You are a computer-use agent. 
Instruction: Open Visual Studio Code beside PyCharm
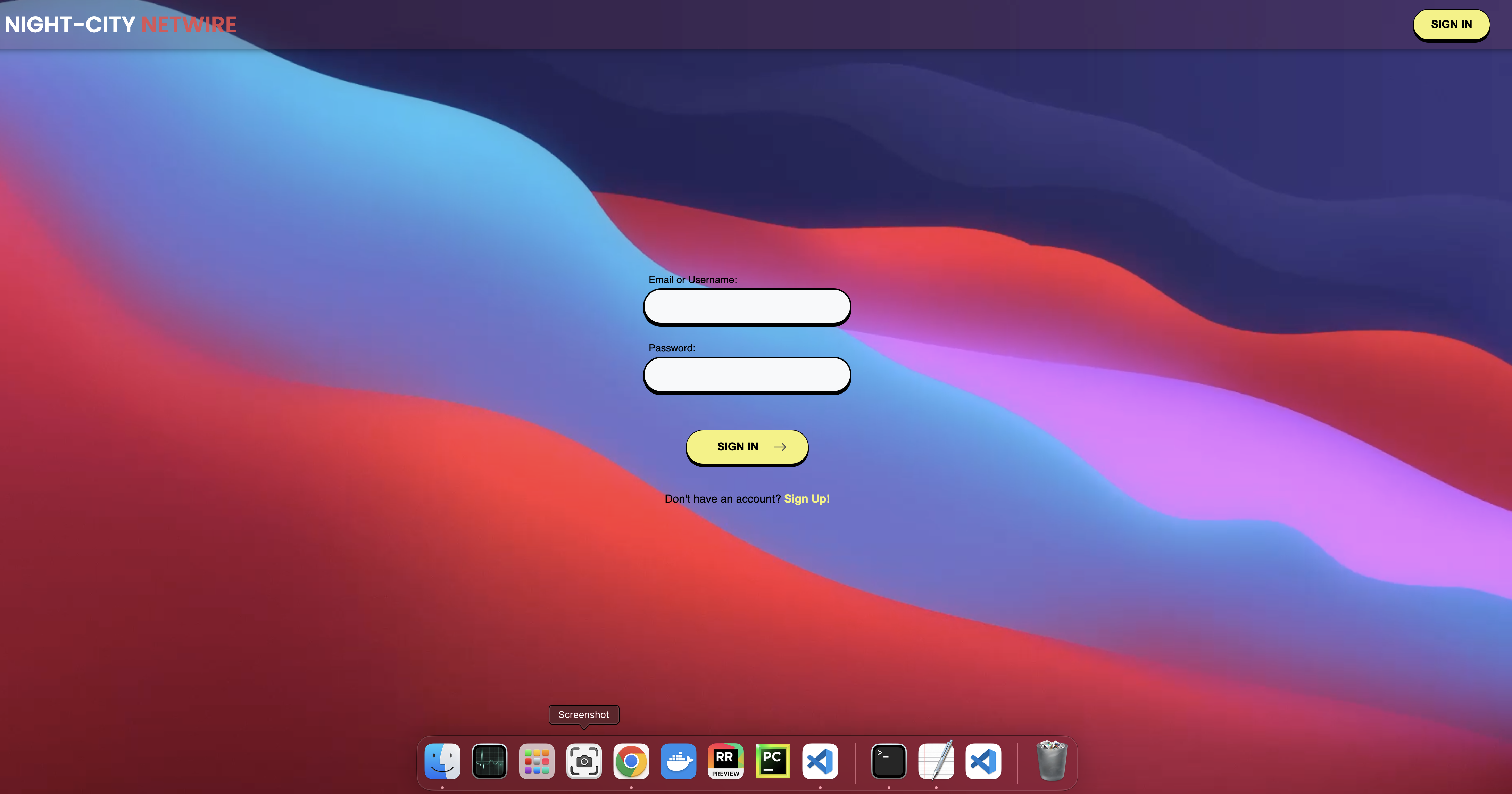click(x=820, y=761)
